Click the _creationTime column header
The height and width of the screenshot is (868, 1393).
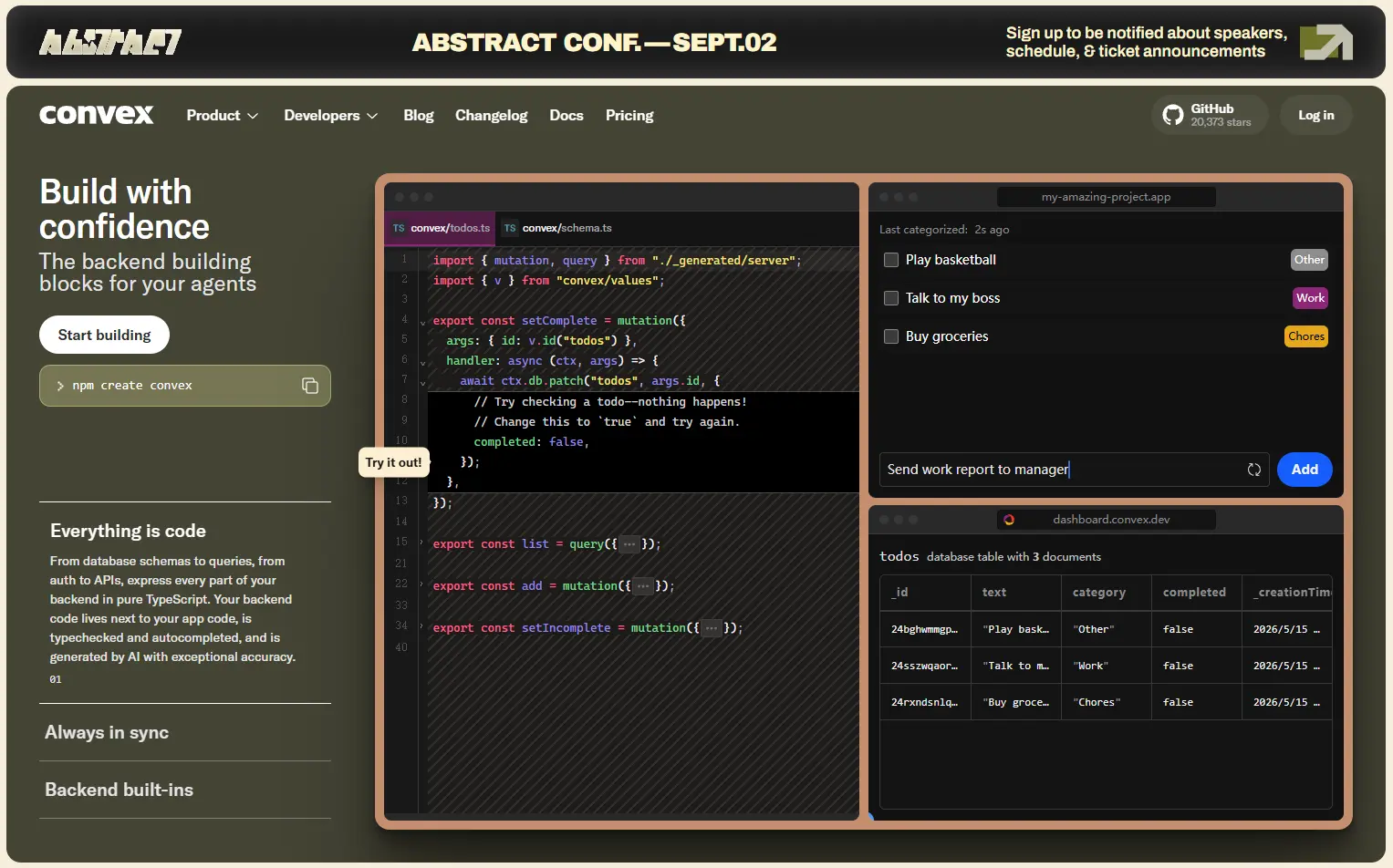coord(1287,593)
